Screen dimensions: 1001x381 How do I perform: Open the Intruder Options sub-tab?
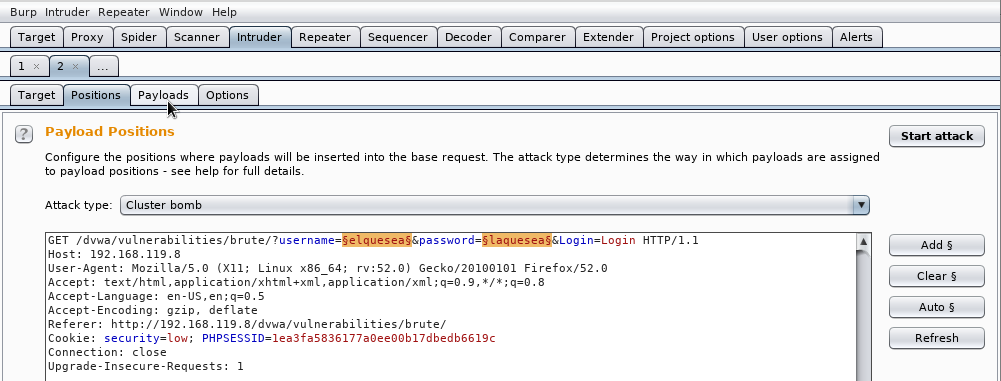click(x=227, y=95)
